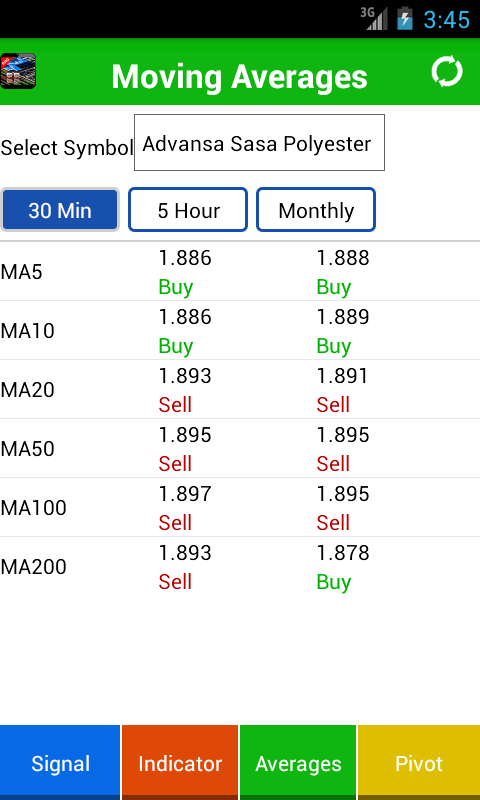Image resolution: width=480 pixels, height=800 pixels.
Task: Tap the 3:45 status bar clock
Action: pos(447,20)
